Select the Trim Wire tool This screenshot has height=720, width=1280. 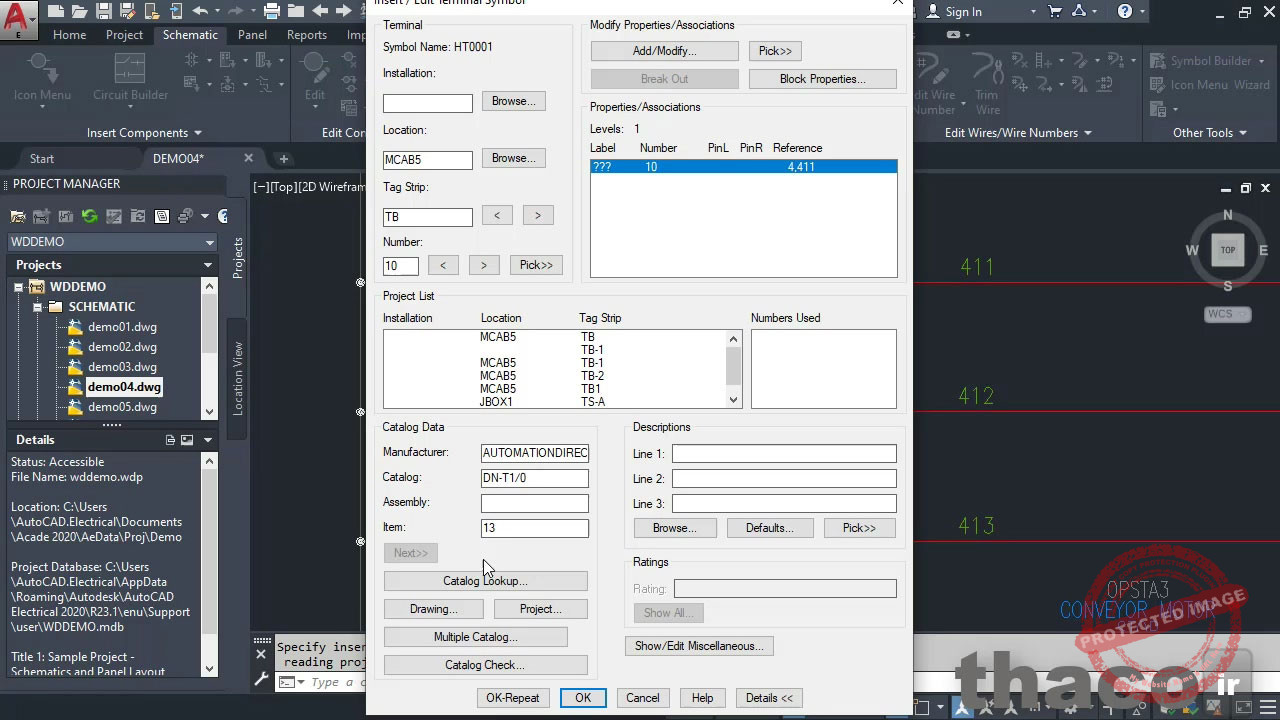point(987,85)
